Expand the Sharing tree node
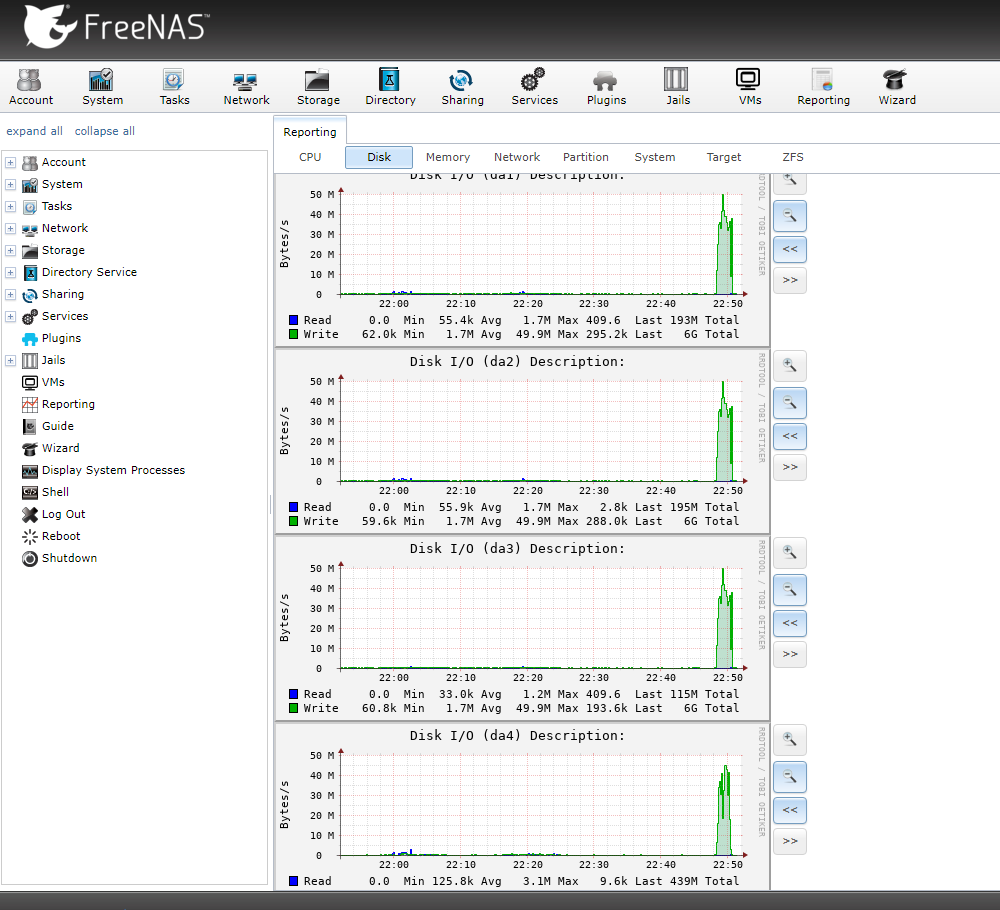1000x910 pixels. pos(10,295)
